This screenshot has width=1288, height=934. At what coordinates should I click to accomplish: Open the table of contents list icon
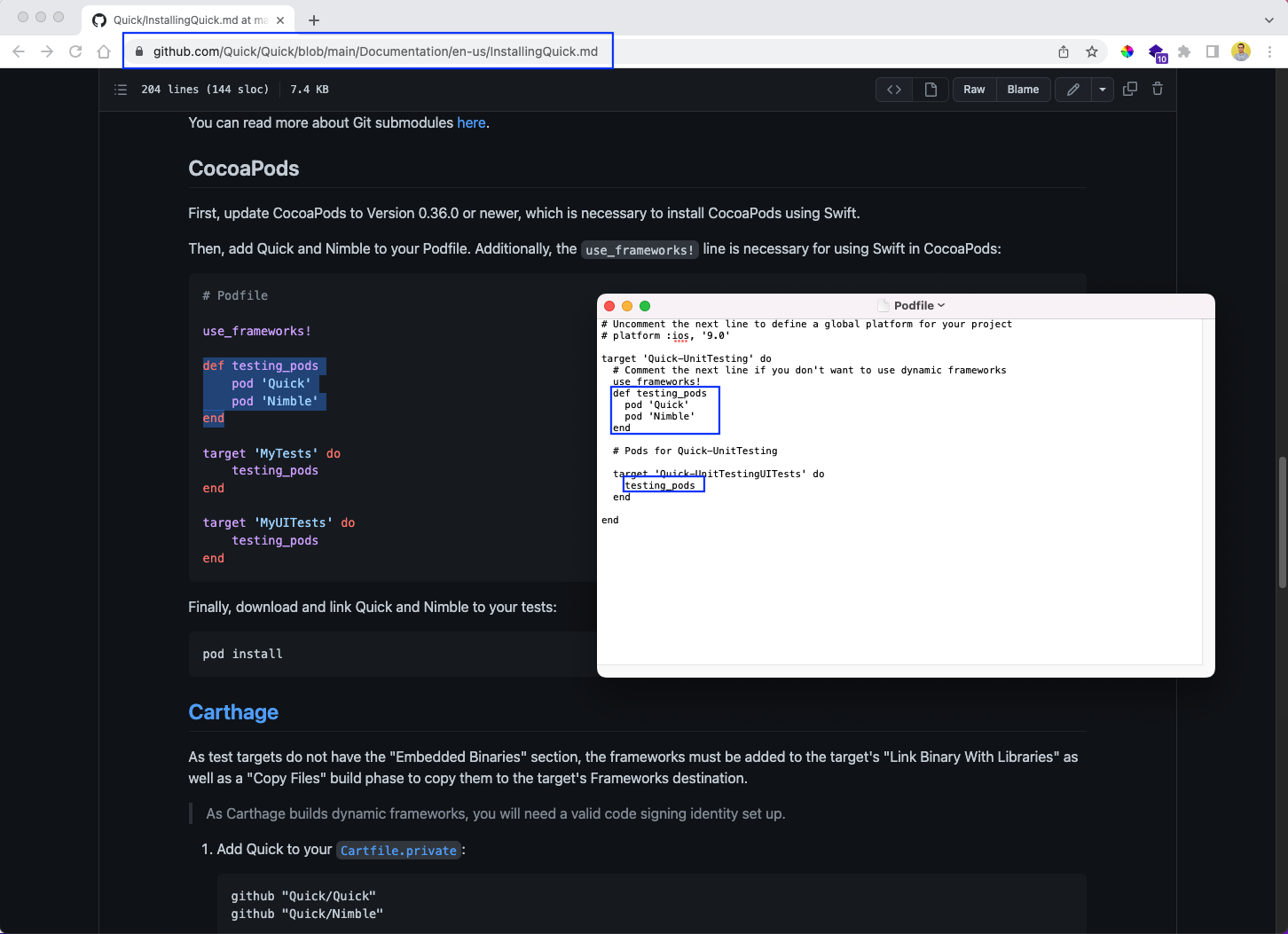click(x=121, y=90)
